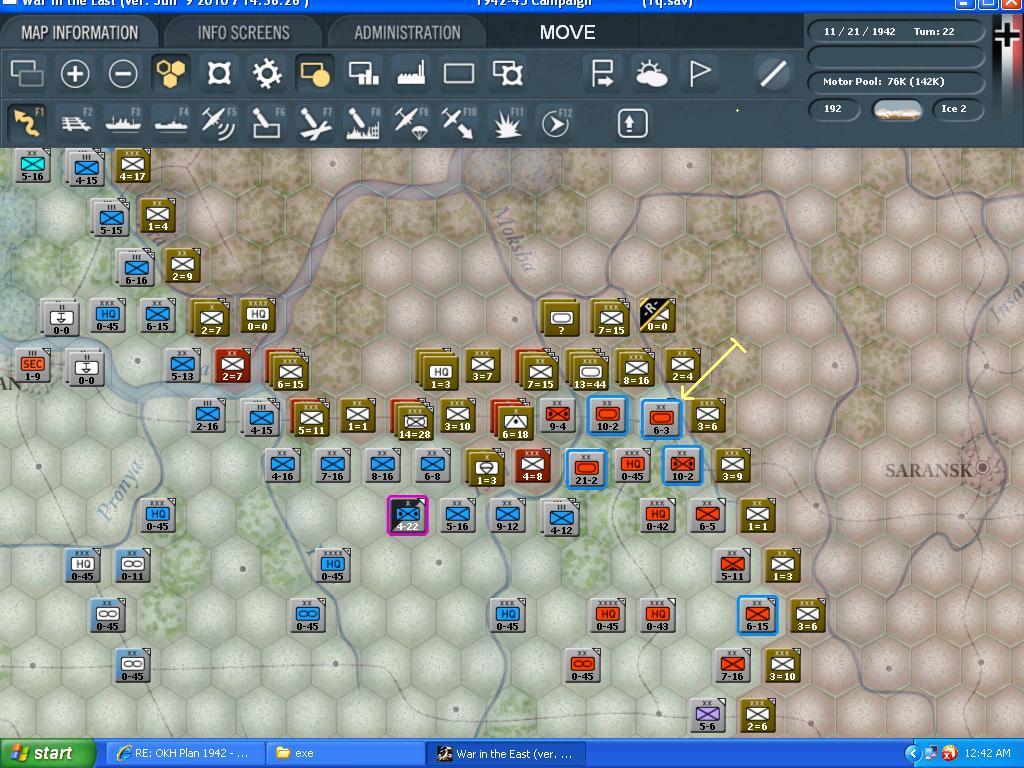Select the 0-11 rail unit
Screen dimensions: 1024x768
[x=133, y=566]
